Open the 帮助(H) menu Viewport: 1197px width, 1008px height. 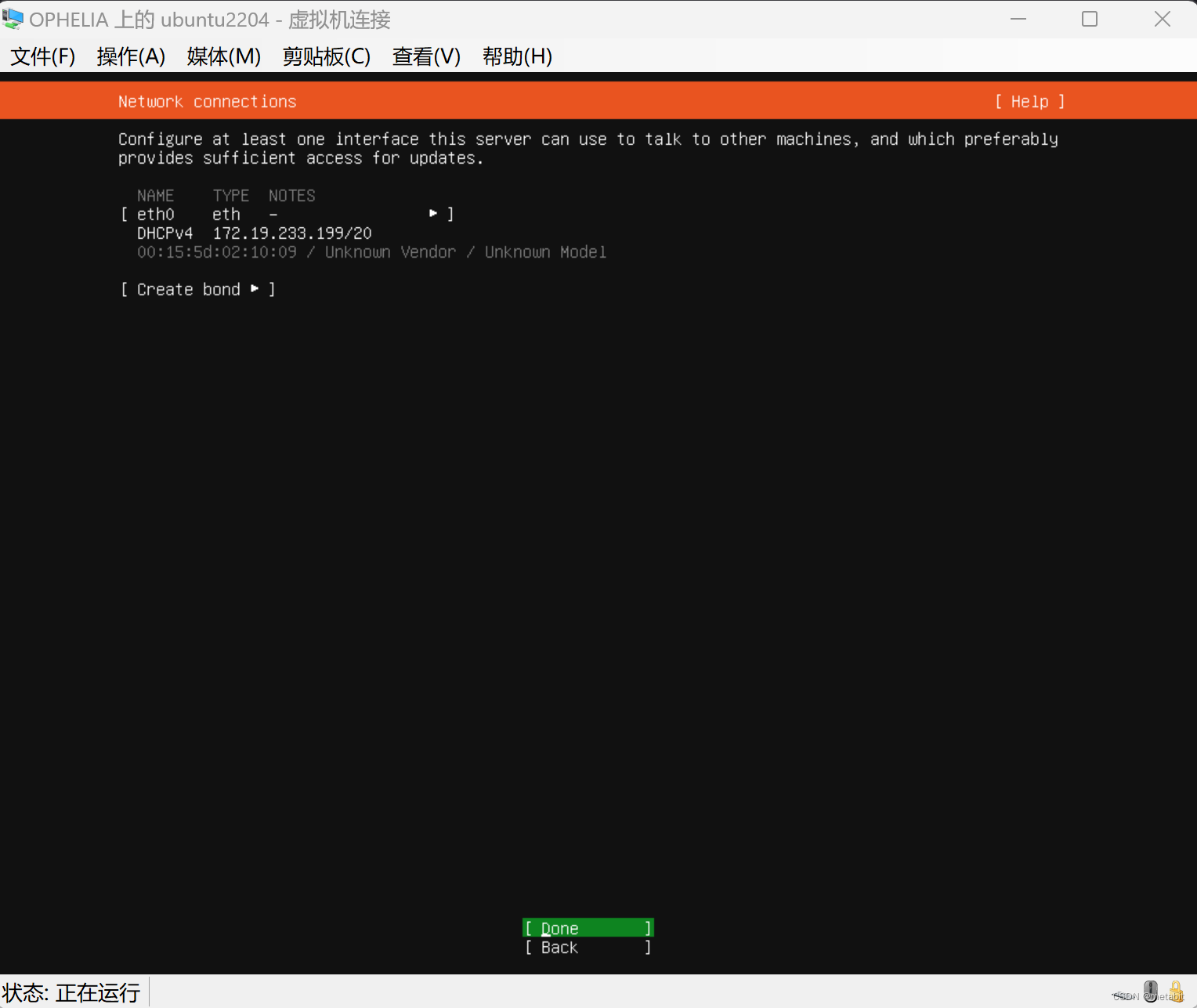tap(517, 56)
